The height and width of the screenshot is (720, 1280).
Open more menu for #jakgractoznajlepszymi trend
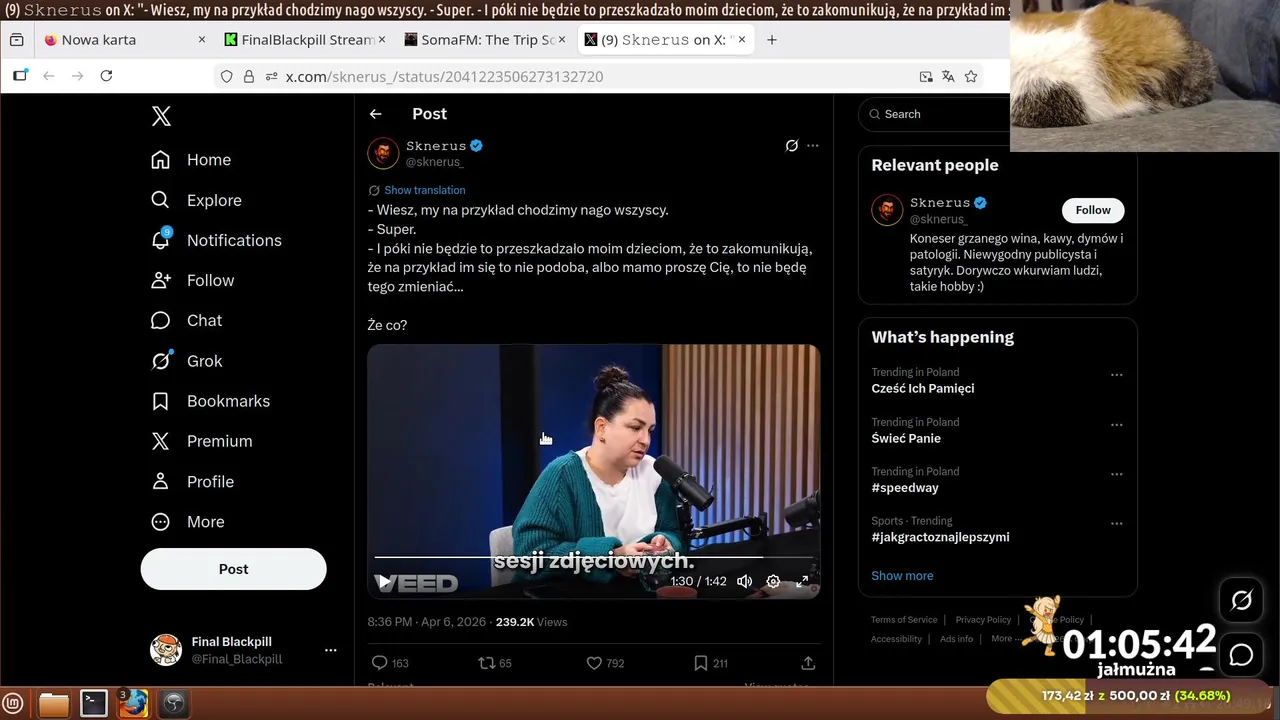(1117, 523)
